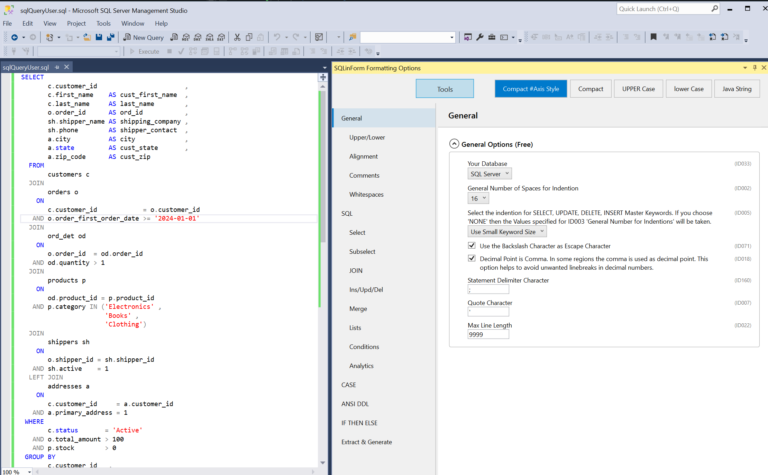768x475 pixels.
Task: Click the DAX Query icon
Action: point(221,37)
